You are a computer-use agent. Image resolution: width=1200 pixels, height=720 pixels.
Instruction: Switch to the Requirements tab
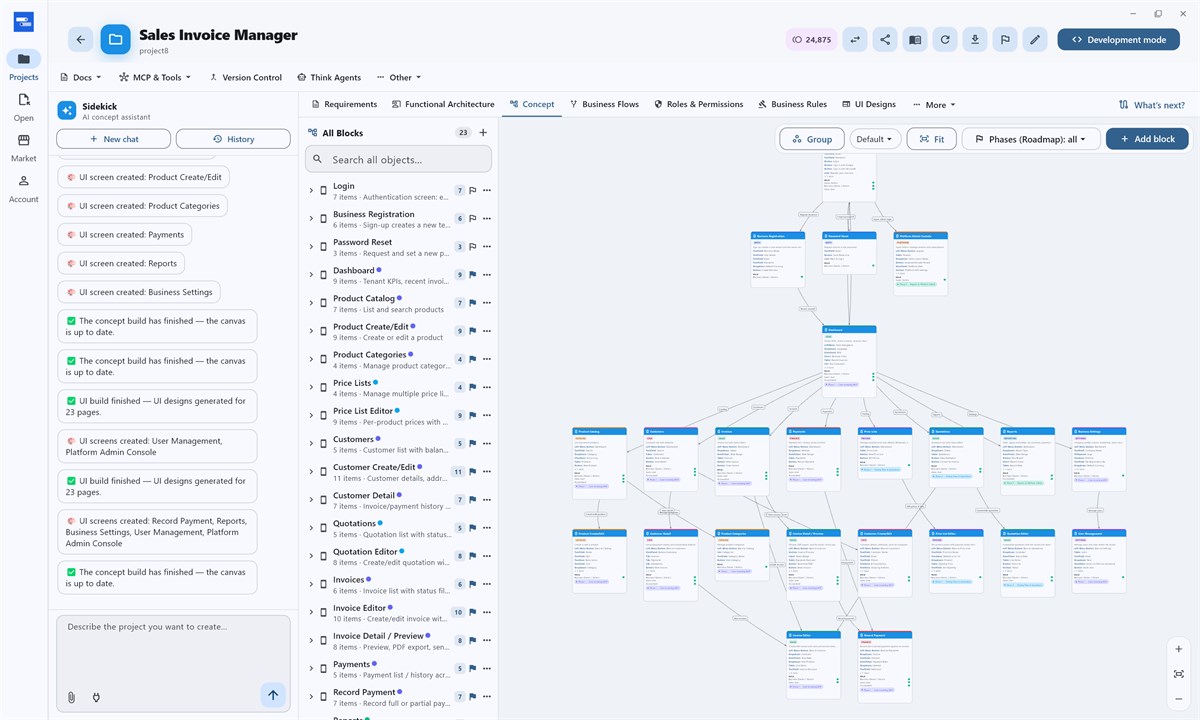pyautogui.click(x=344, y=104)
